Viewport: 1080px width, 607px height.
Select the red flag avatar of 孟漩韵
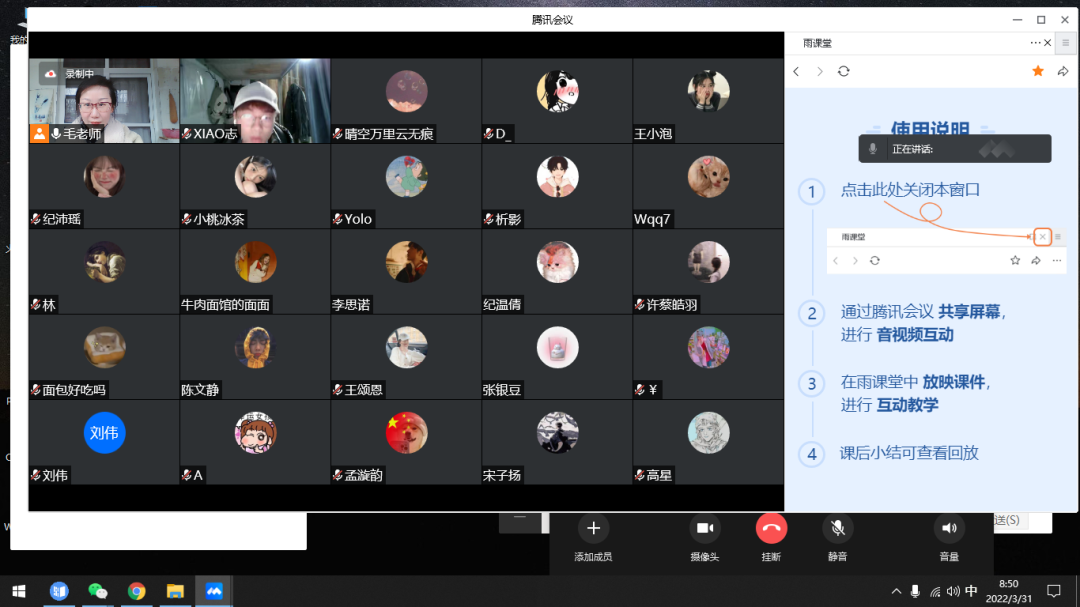pyautogui.click(x=406, y=433)
